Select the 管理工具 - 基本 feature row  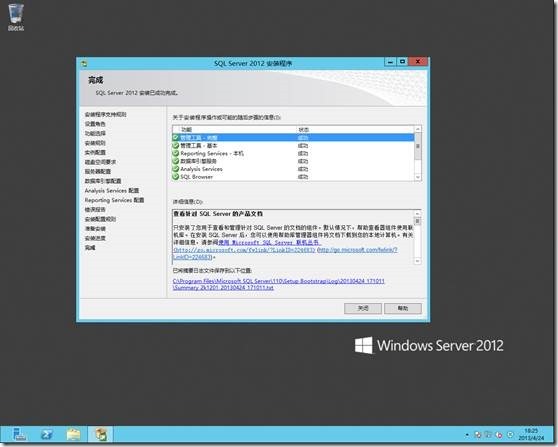294,146
